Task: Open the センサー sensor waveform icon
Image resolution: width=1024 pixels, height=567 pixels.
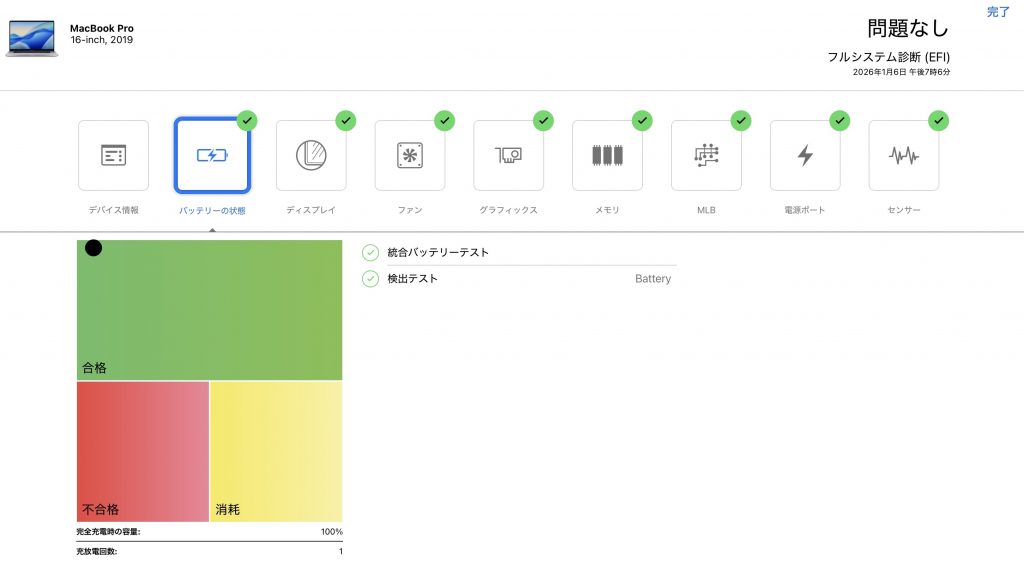Action: [x=904, y=155]
